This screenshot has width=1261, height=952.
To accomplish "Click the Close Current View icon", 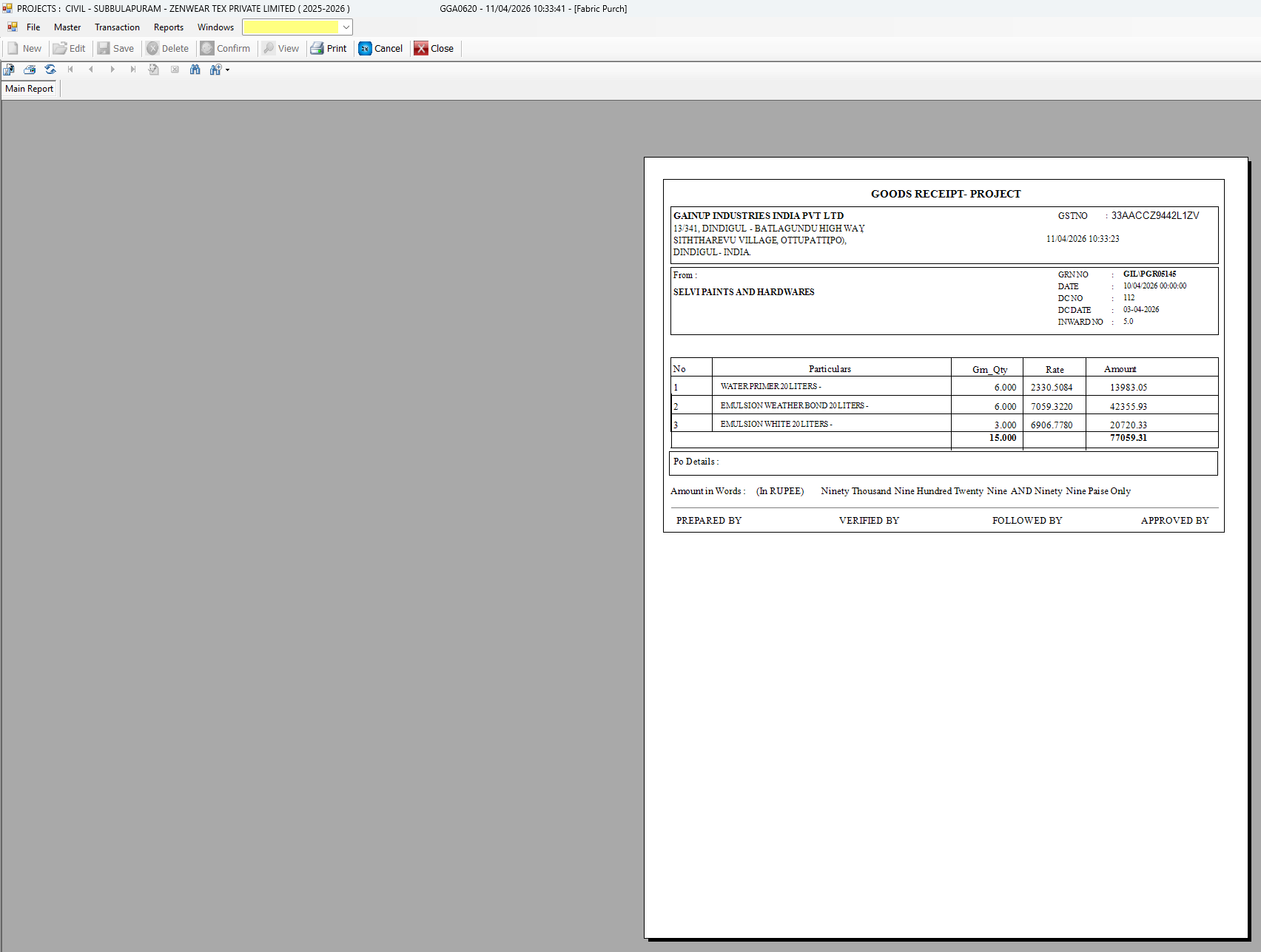I will tap(175, 70).
